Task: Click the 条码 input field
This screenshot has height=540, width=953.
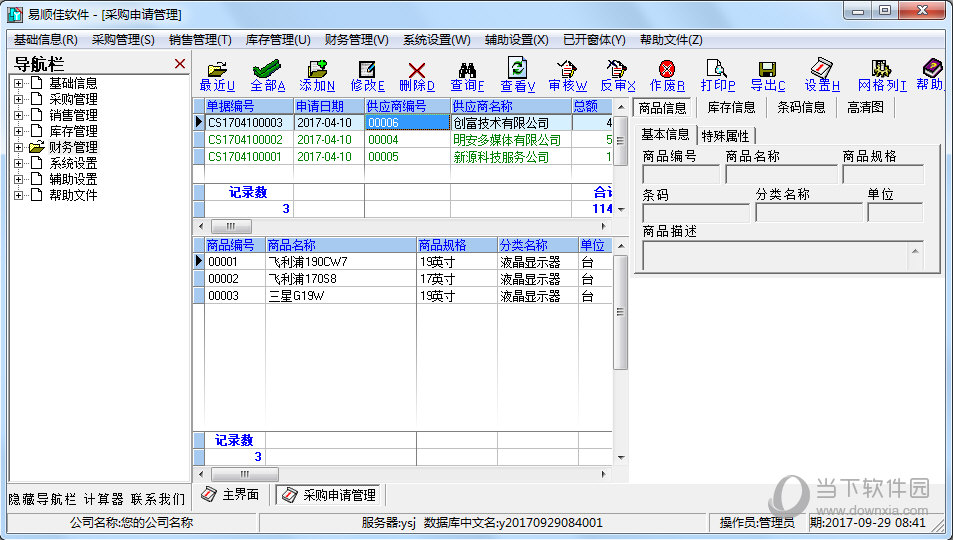Action: [696, 213]
